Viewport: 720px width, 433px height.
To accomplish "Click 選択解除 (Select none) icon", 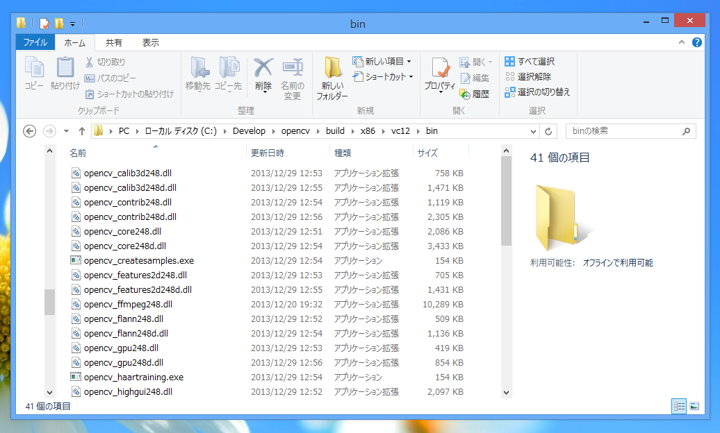I will tap(510, 77).
